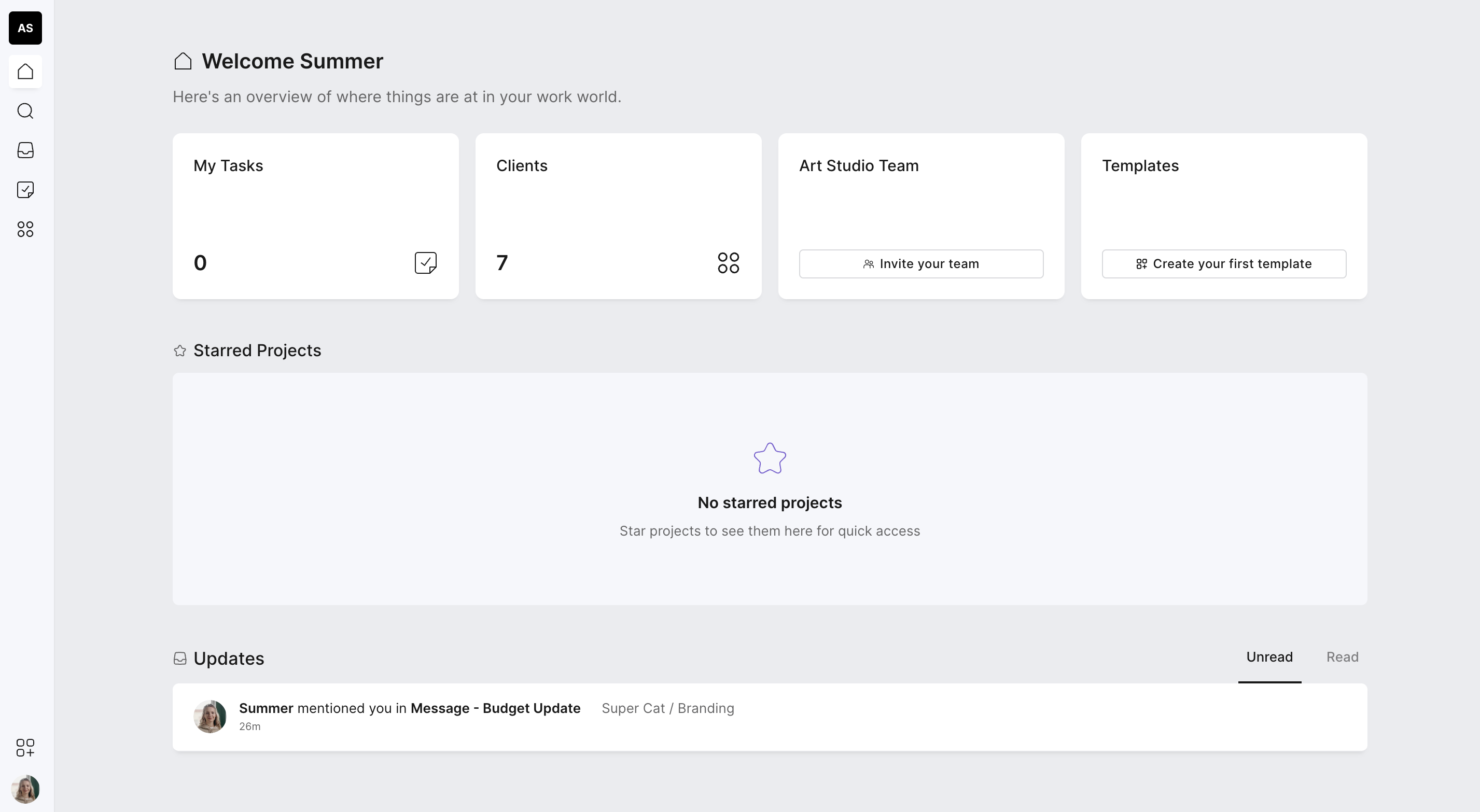Open the AS workspace logo menu
Image resolution: width=1480 pixels, height=812 pixels.
(x=25, y=28)
